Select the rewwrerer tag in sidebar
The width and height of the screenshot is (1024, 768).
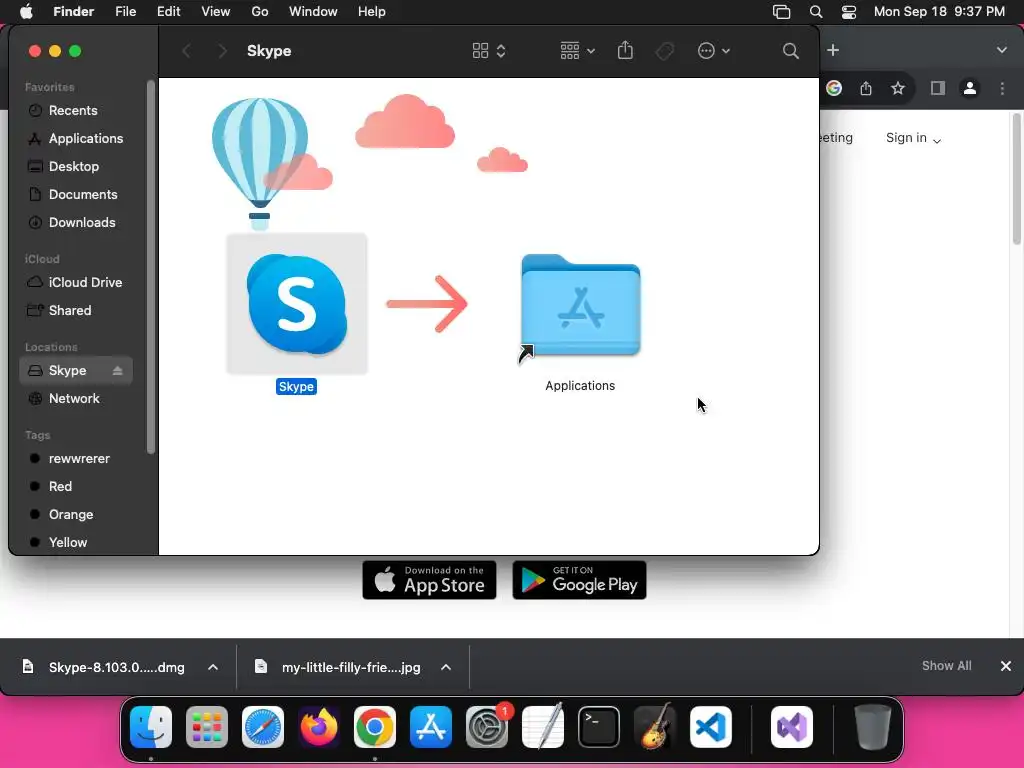[x=79, y=458]
